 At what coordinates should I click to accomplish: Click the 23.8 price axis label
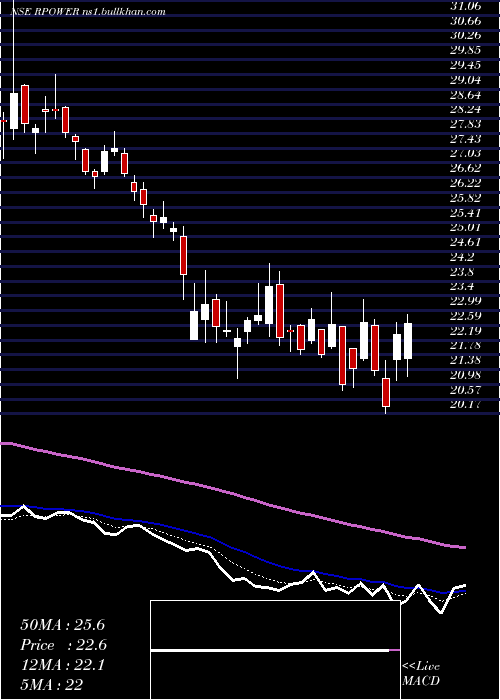tap(463, 271)
